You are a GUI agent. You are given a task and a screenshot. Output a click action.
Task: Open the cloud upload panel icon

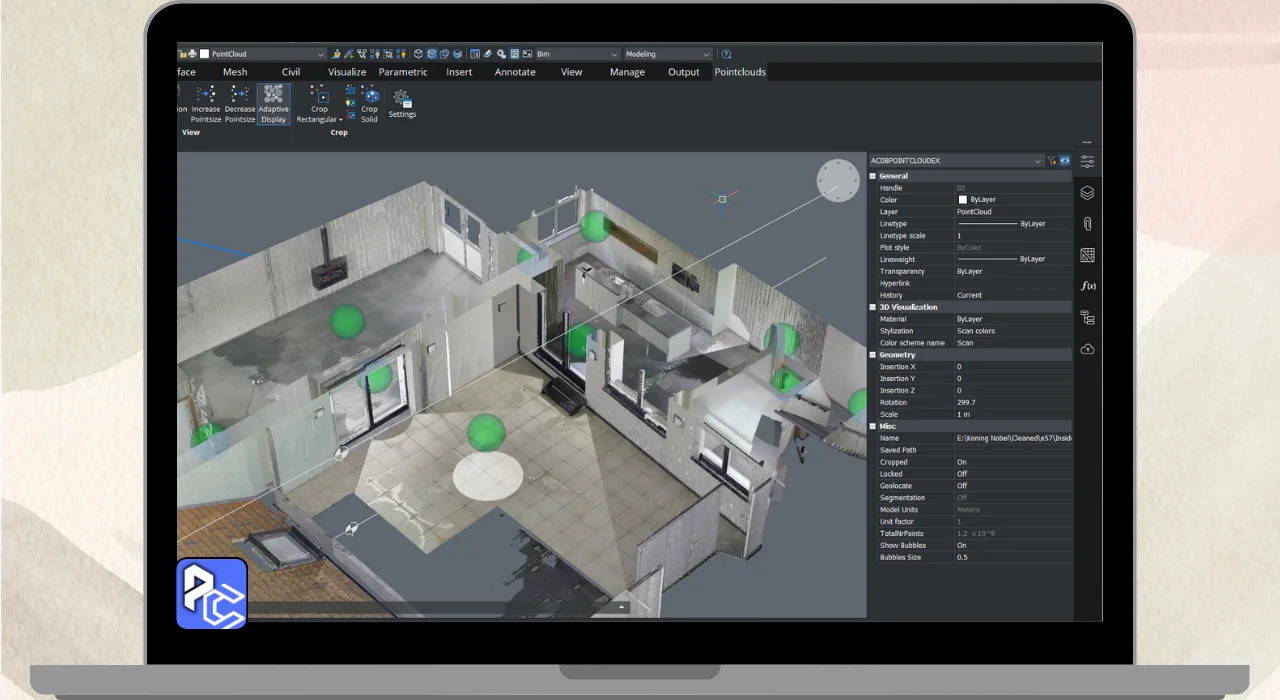(x=1087, y=349)
